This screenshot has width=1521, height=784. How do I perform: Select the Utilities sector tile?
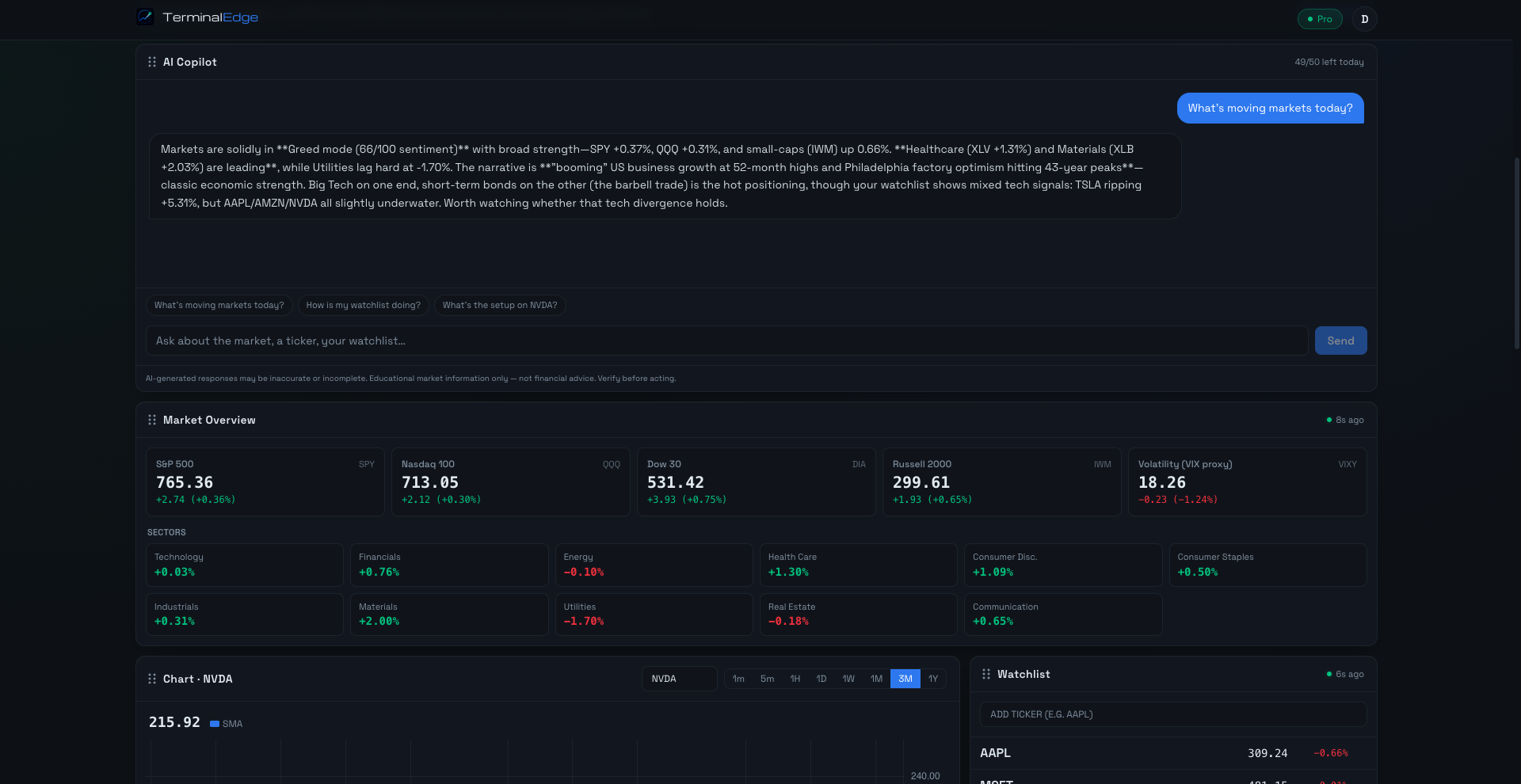[x=654, y=615]
